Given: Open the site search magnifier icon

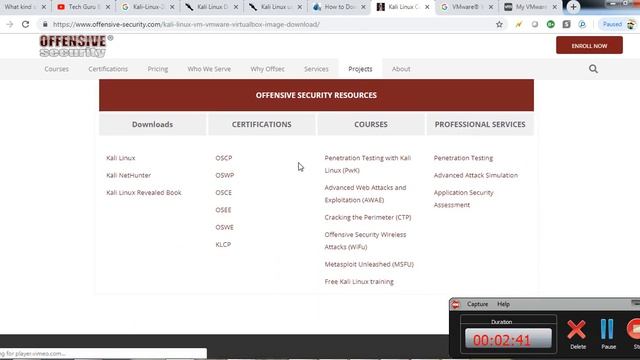Looking at the screenshot, I should pos(593,69).
